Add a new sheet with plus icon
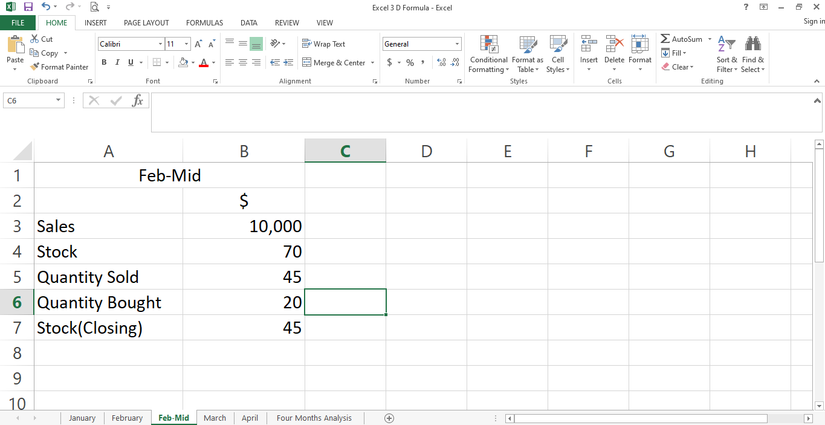Viewport: 825px width, 425px height. coord(389,418)
